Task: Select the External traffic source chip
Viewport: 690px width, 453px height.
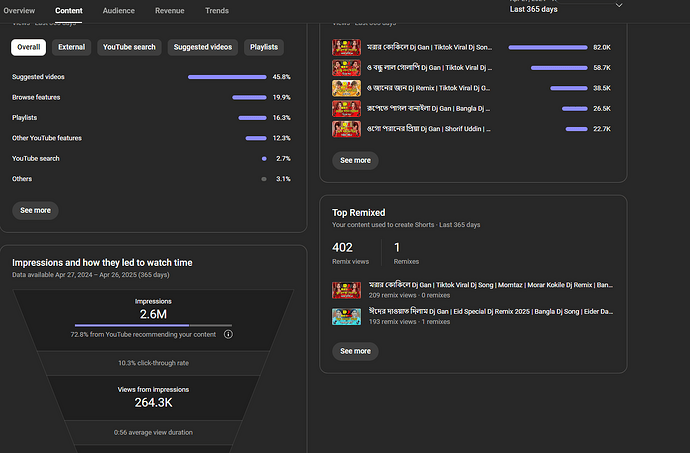Action: pyautogui.click(x=71, y=47)
